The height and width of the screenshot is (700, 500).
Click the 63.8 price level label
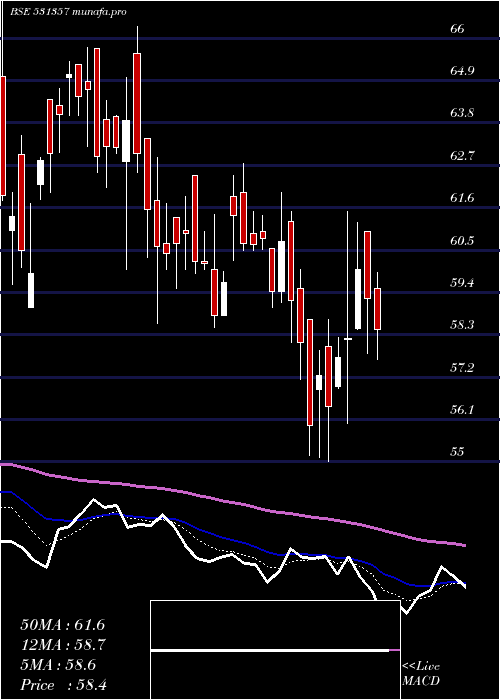click(461, 113)
